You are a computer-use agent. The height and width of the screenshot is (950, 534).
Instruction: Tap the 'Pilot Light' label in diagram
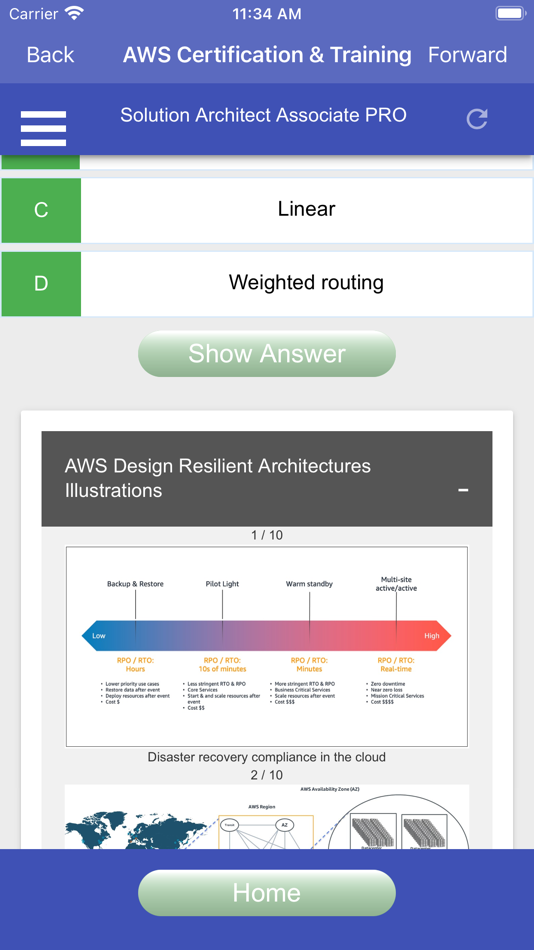(222, 584)
